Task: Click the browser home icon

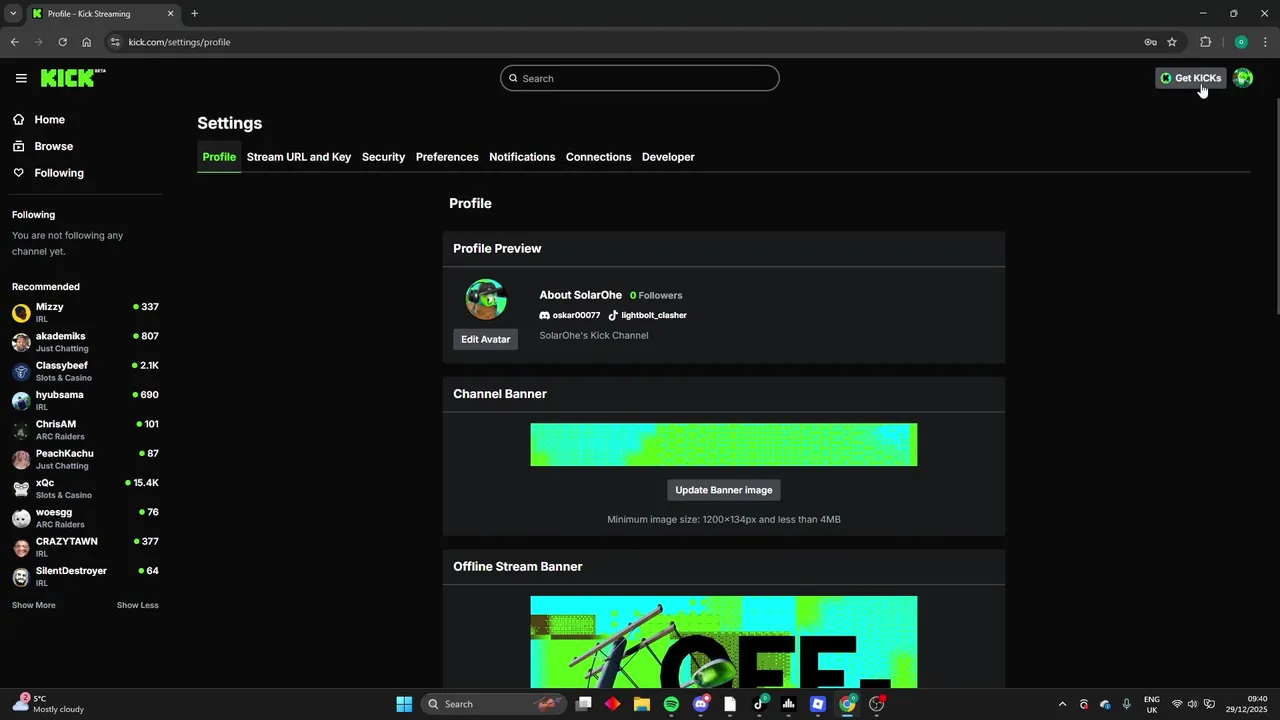Action: coord(86,42)
